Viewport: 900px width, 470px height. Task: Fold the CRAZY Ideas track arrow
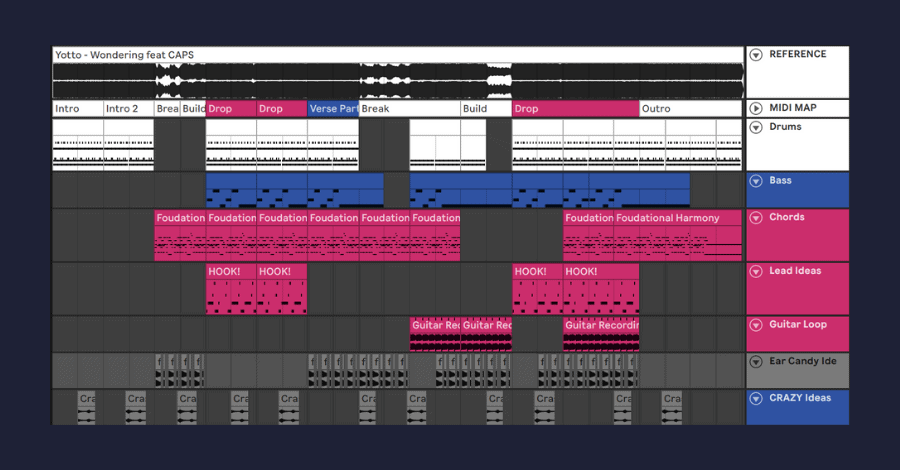[x=756, y=398]
